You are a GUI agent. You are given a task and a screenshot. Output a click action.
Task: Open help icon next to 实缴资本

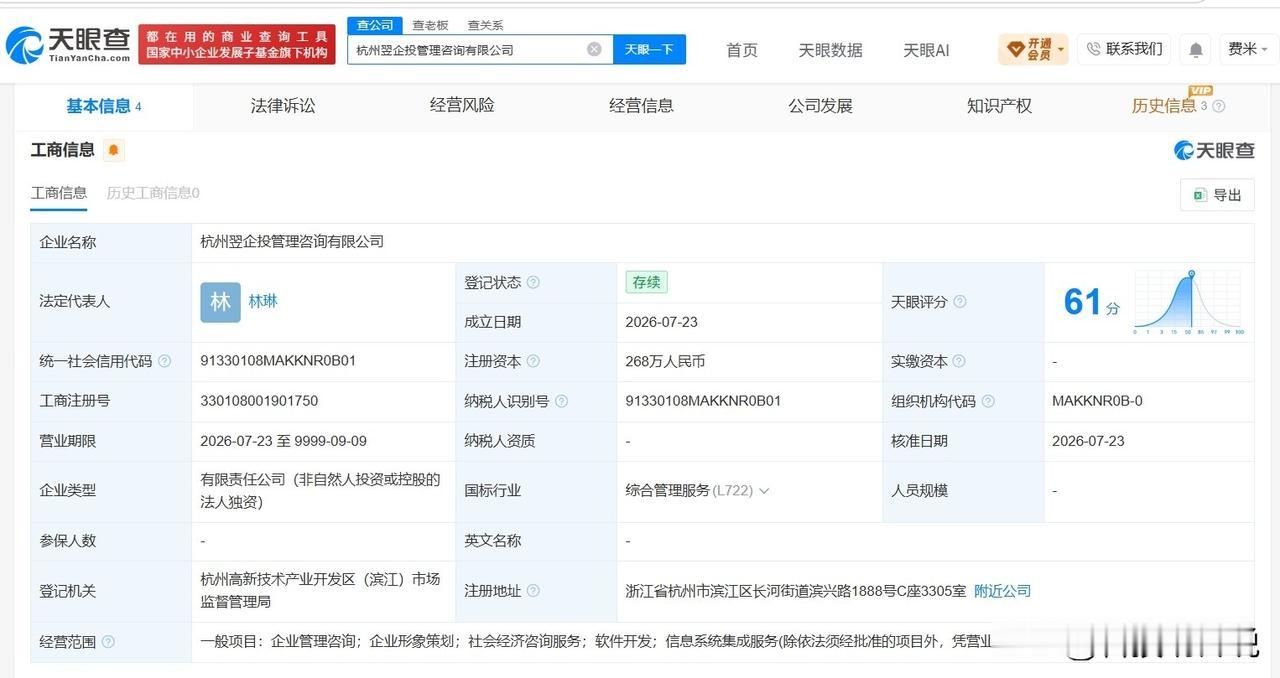tap(958, 361)
